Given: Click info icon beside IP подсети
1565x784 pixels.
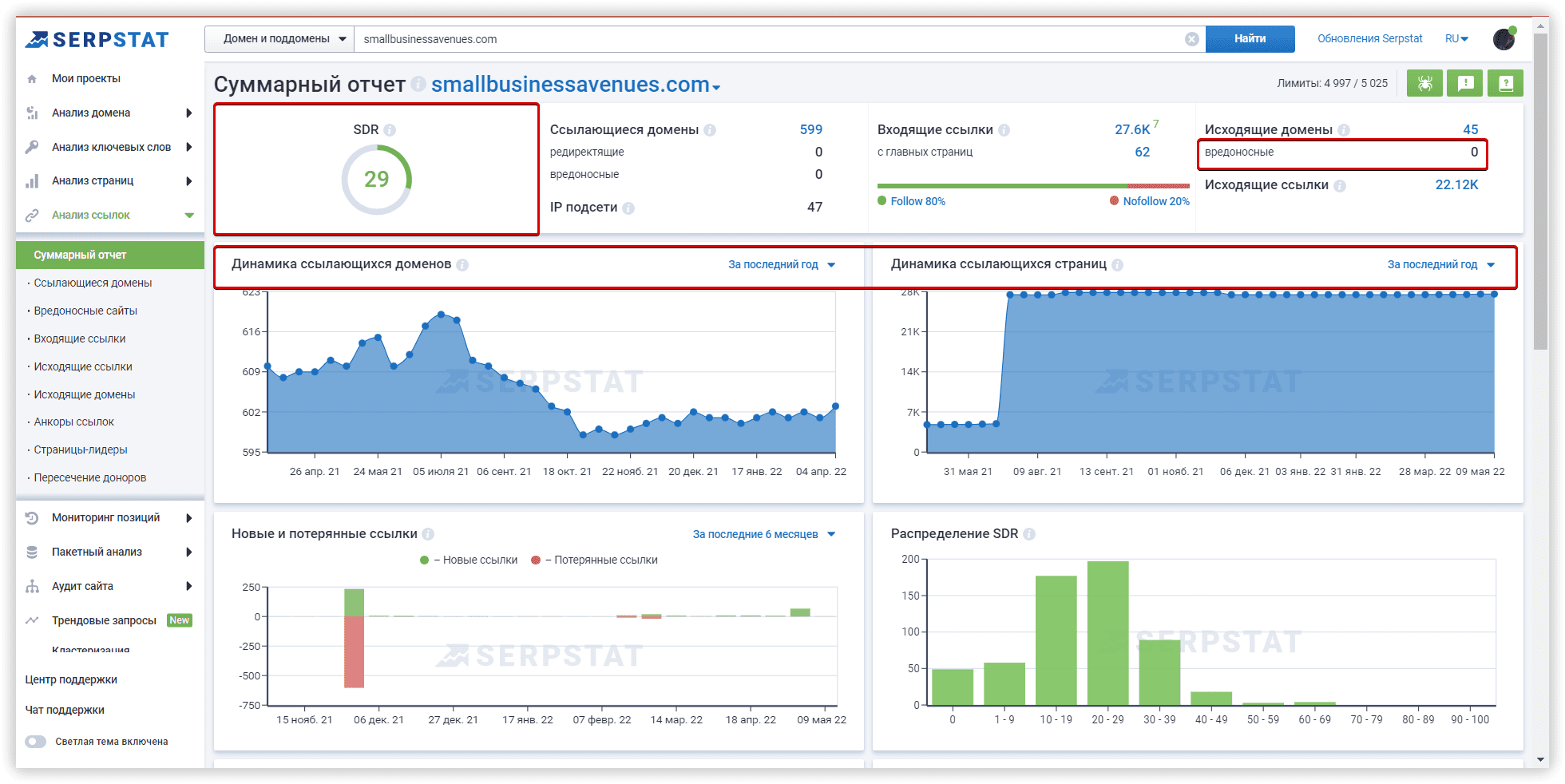Looking at the screenshot, I should click(628, 208).
